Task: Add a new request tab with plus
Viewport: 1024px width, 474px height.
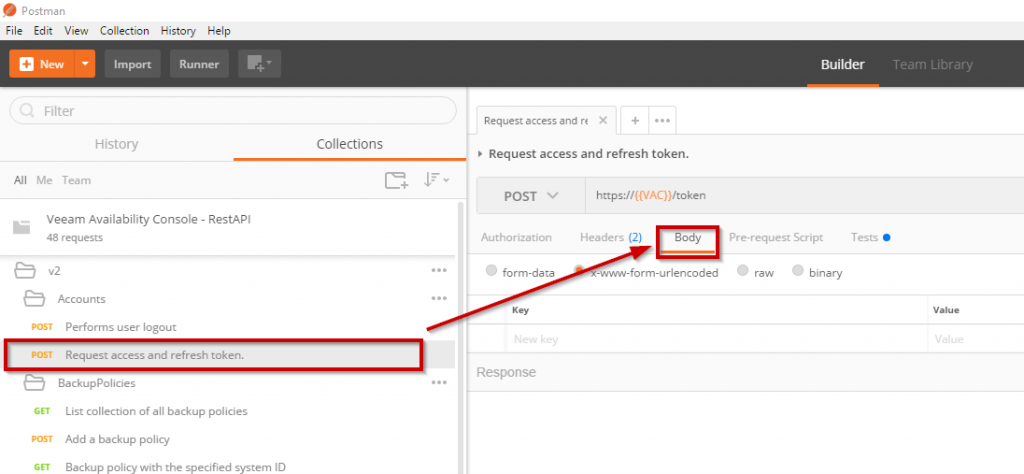Action: tap(635, 120)
